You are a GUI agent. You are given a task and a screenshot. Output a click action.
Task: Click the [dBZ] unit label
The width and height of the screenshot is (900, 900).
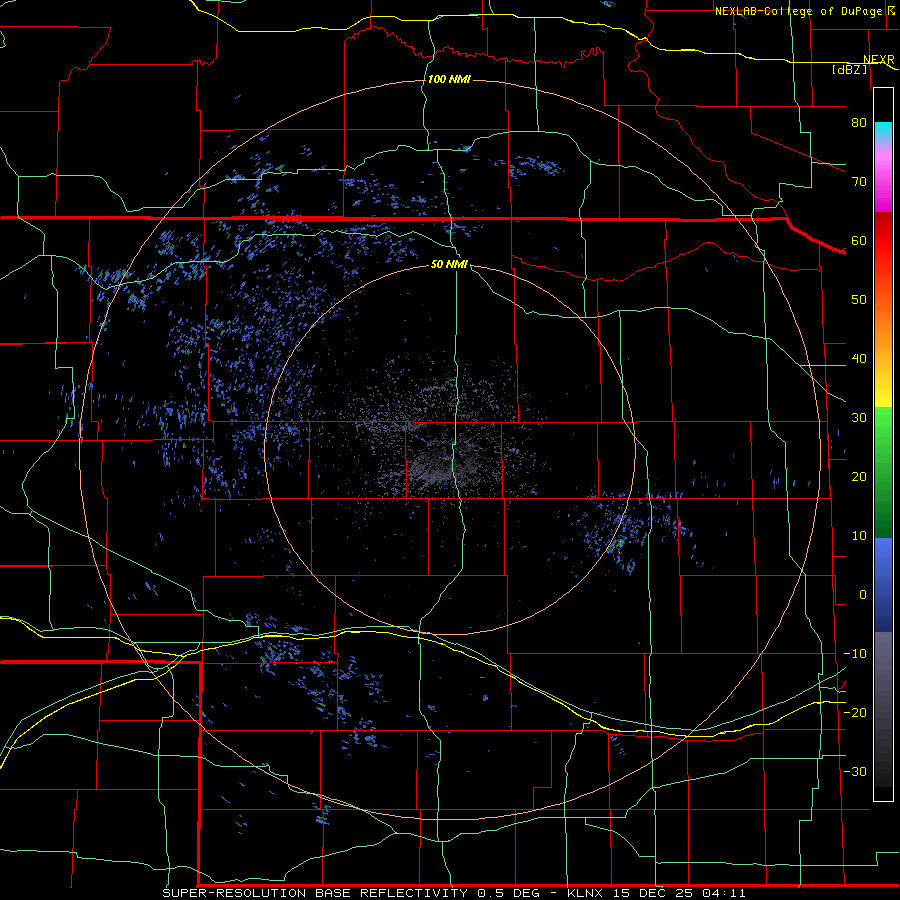point(849,70)
